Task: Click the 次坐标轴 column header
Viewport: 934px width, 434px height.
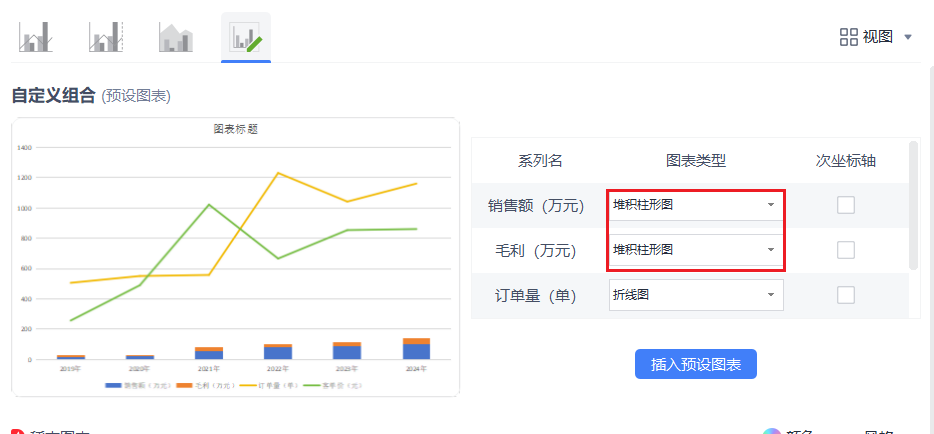Action: click(x=846, y=161)
